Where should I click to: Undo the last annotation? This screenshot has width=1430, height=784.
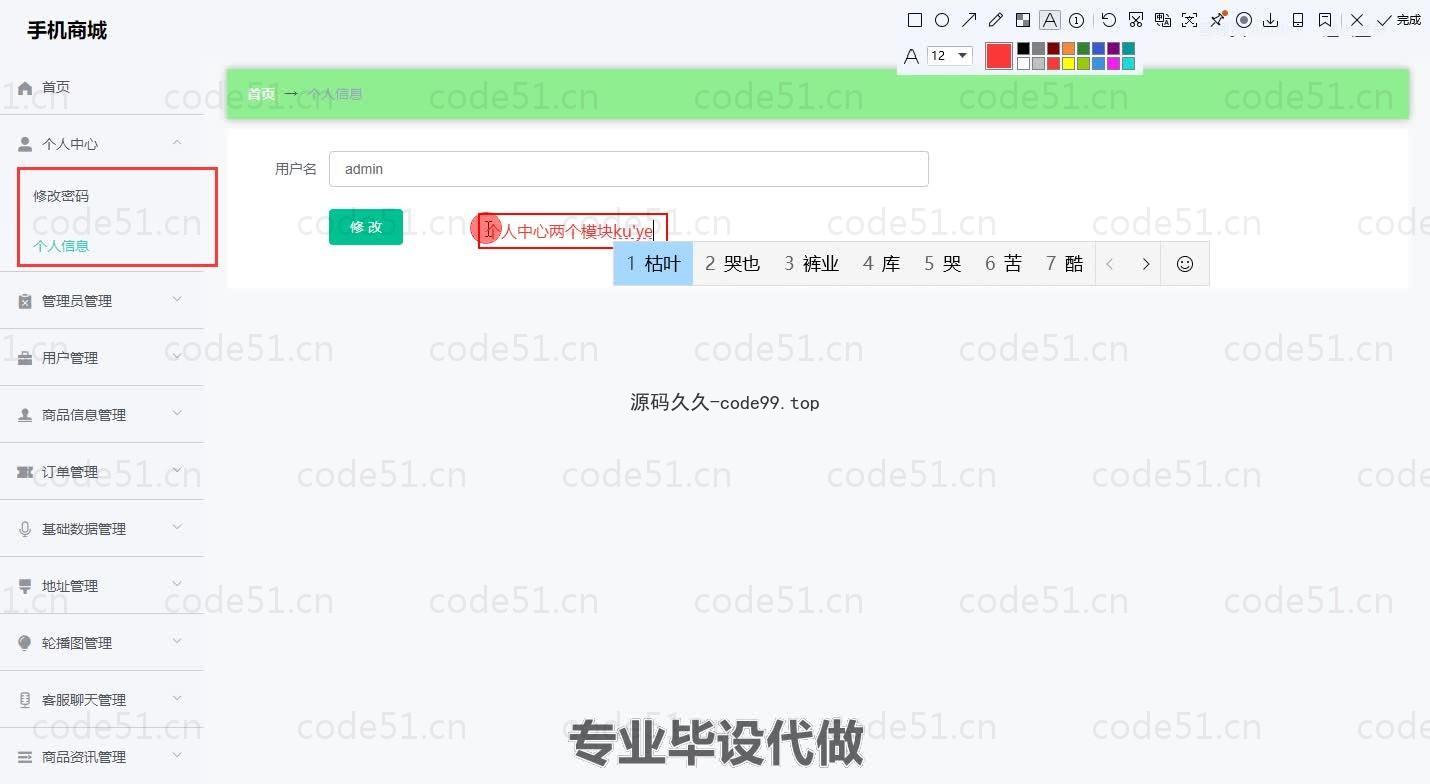click(1108, 20)
